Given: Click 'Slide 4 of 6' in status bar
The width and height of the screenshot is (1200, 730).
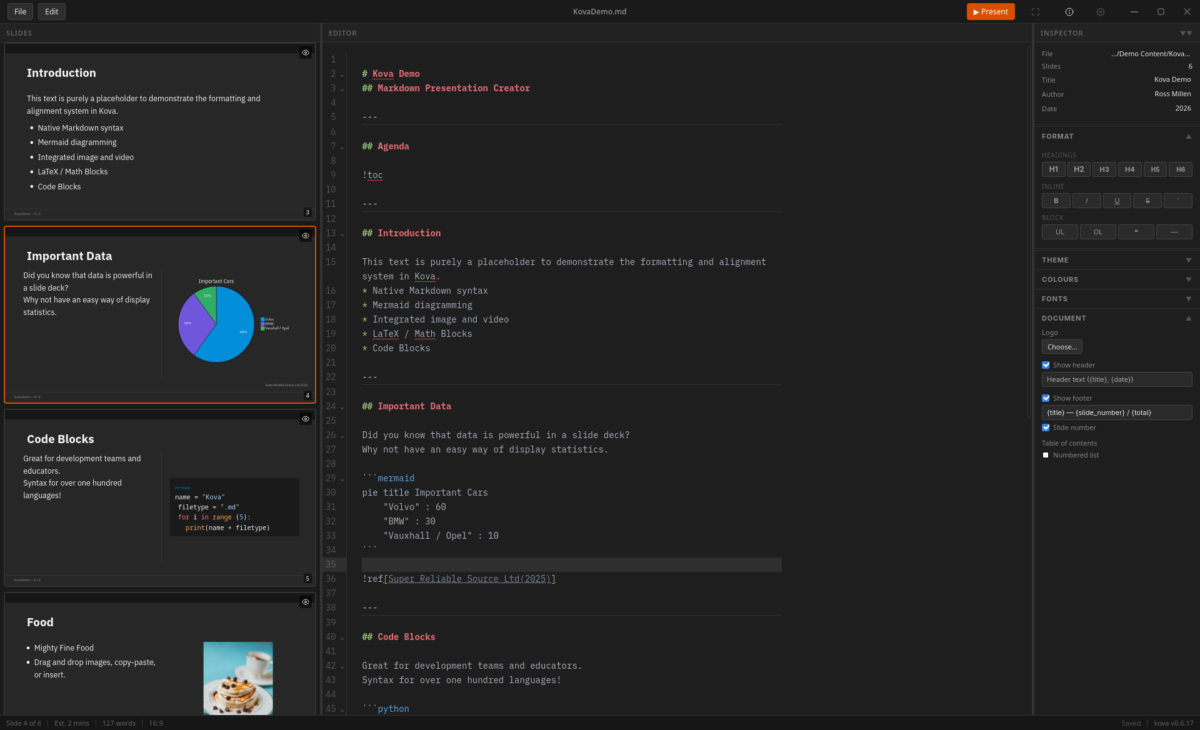Looking at the screenshot, I should [24, 722].
